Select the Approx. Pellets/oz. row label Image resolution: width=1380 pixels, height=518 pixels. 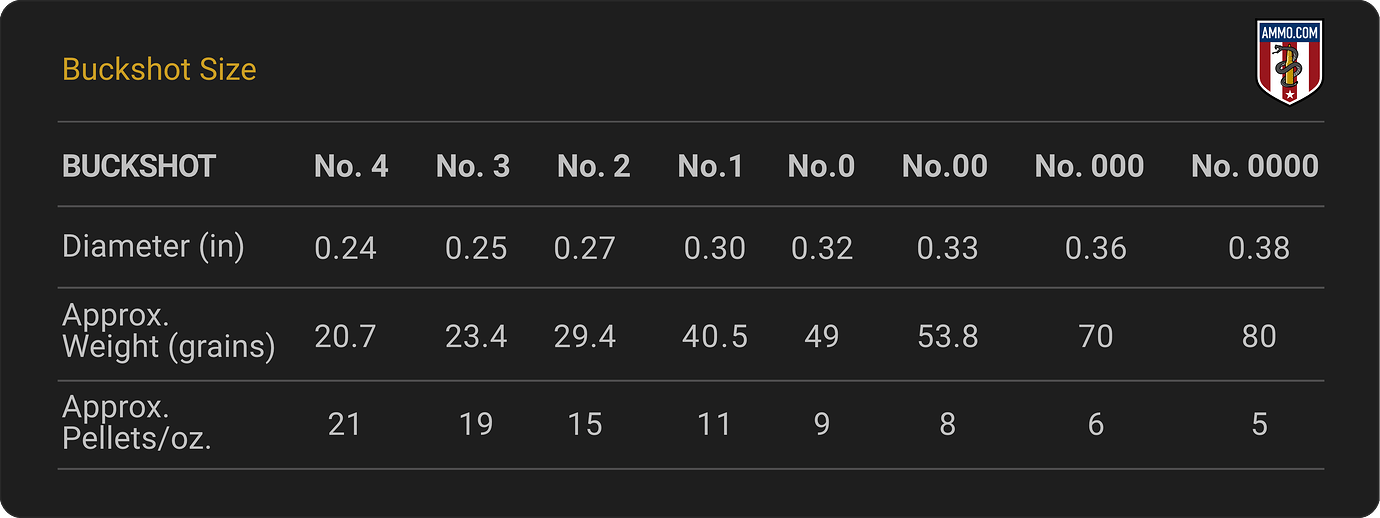(x=137, y=424)
